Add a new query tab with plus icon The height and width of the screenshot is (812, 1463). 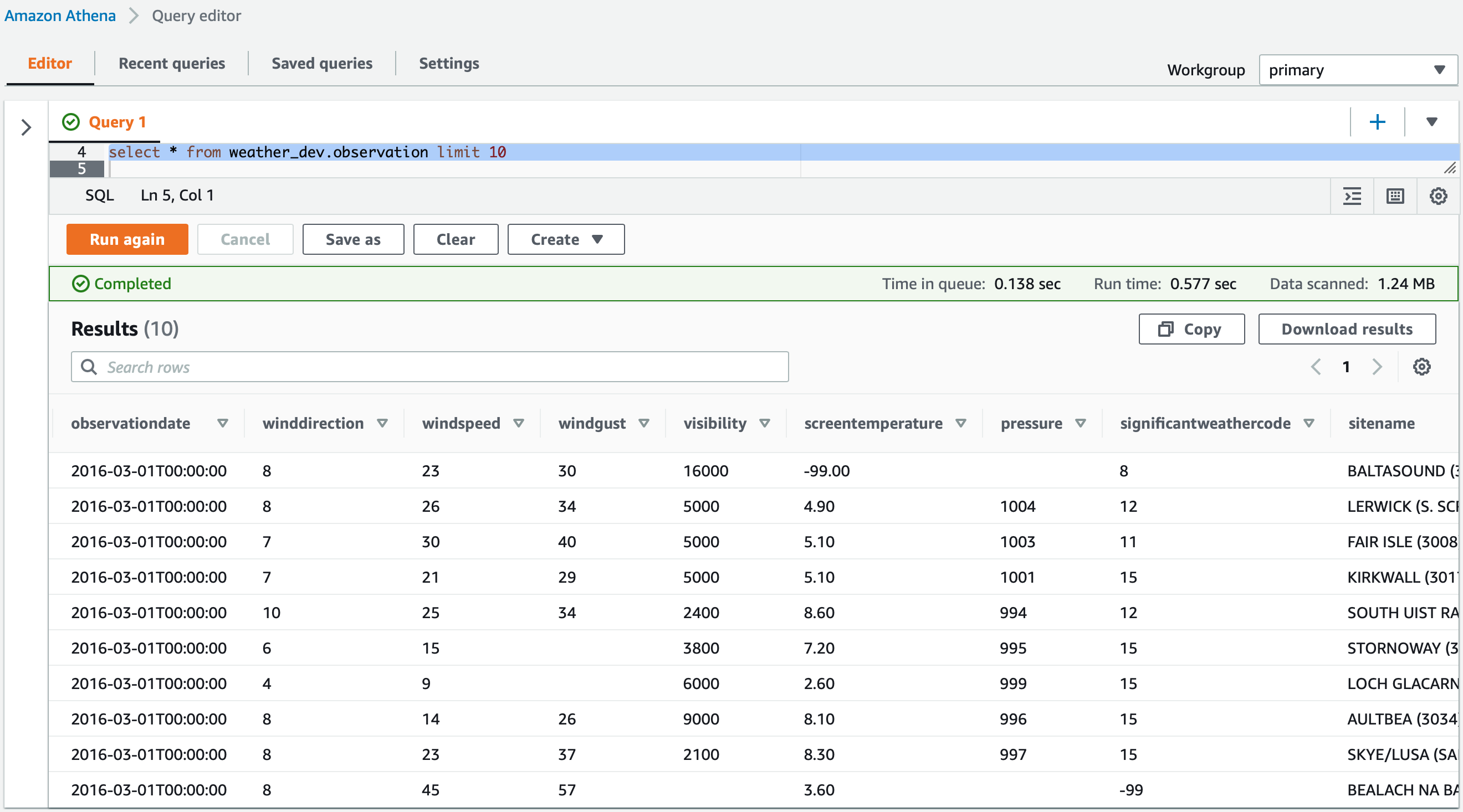pos(1377,122)
